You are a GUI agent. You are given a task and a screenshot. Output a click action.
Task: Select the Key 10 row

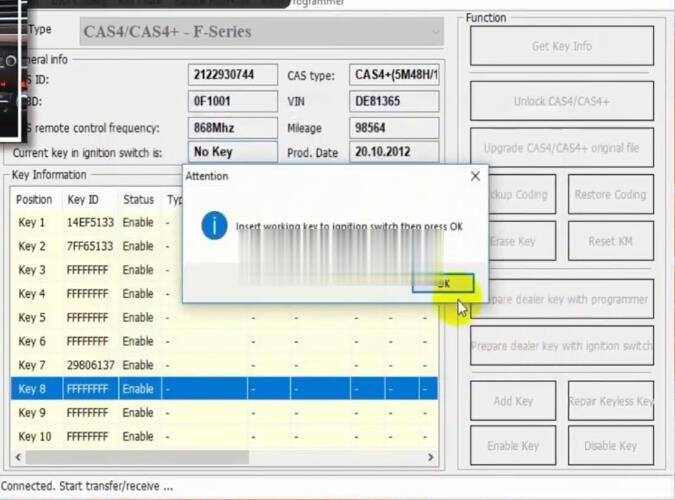pyautogui.click(x=224, y=436)
